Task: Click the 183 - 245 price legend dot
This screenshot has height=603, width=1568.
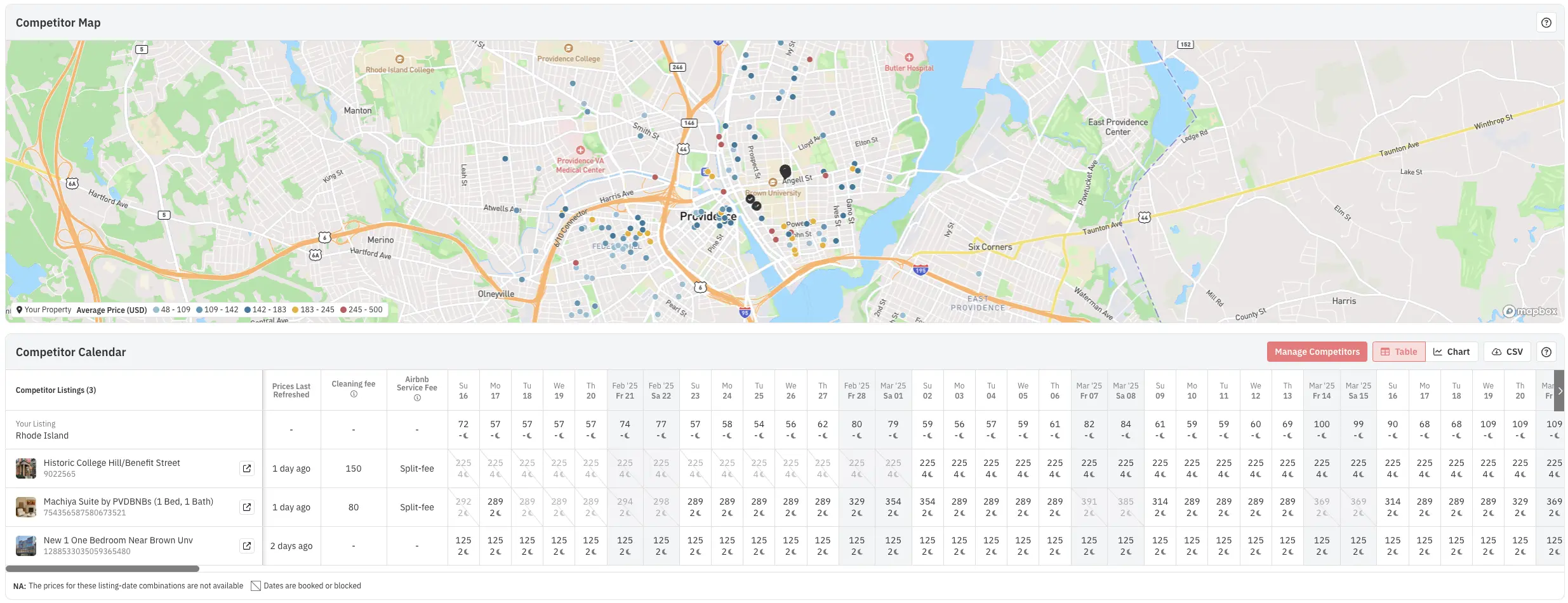Action: (295, 310)
